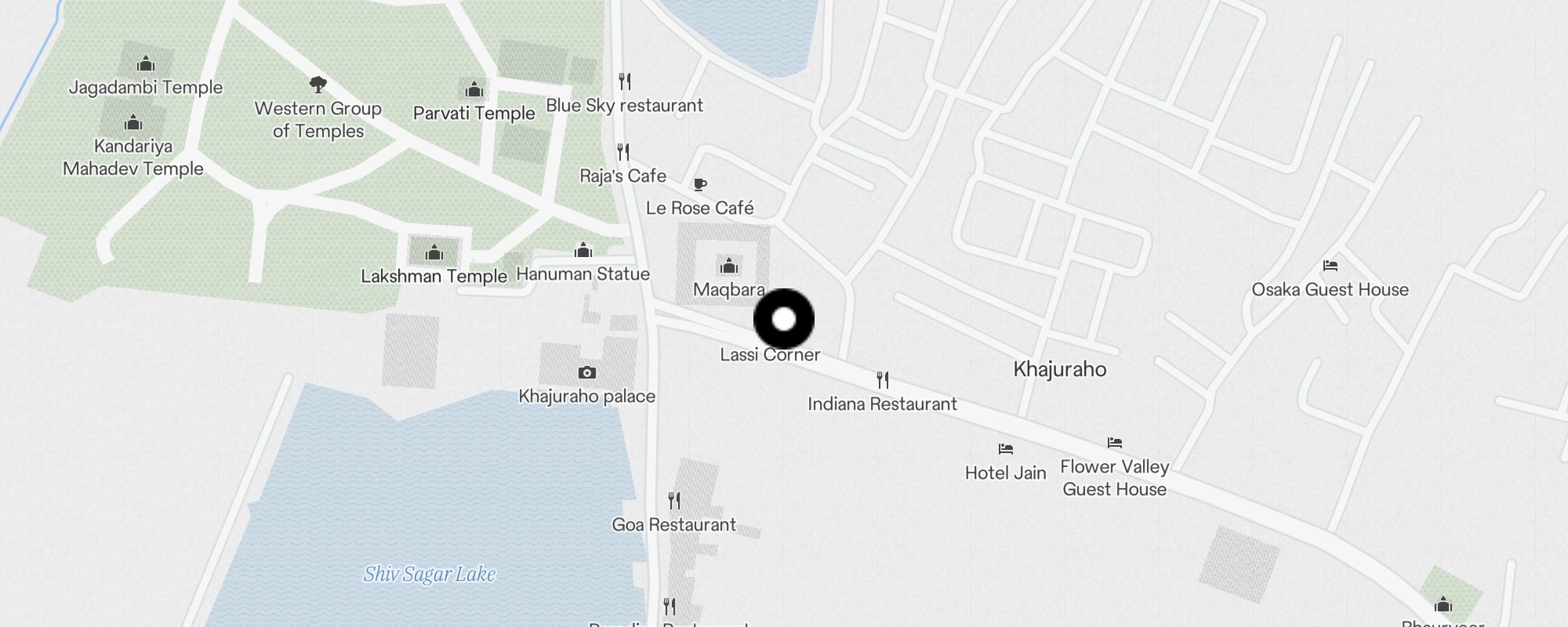Image resolution: width=1568 pixels, height=627 pixels.
Task: Click the Lassi Corner label
Action: tap(770, 355)
